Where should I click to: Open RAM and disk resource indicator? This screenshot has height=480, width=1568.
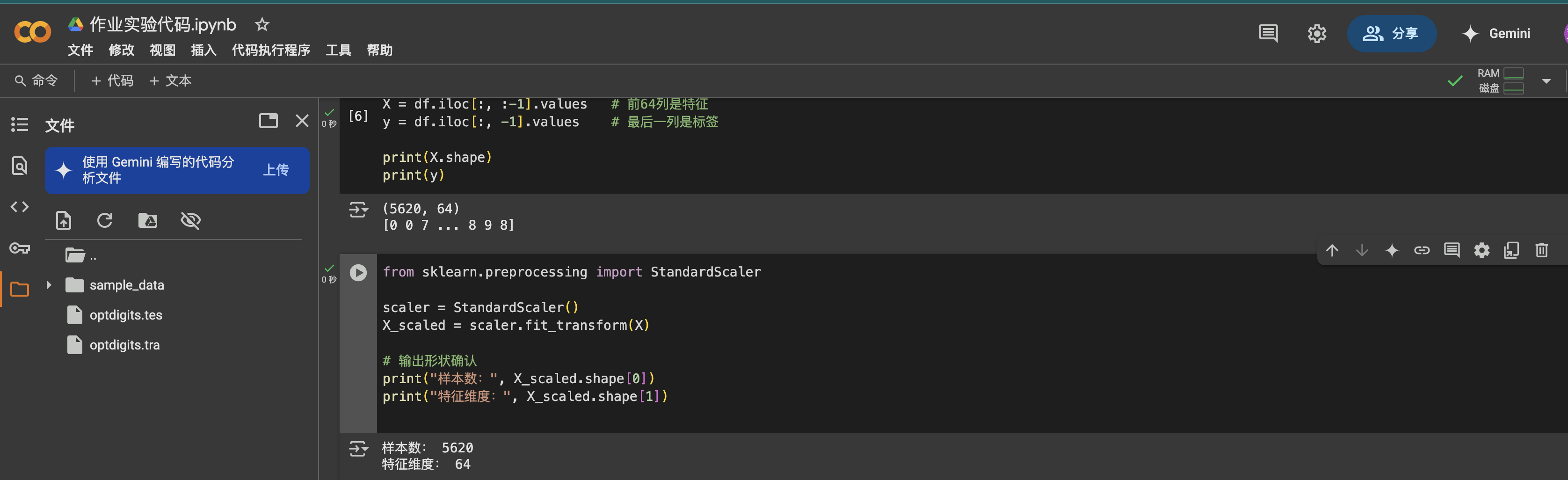point(1501,80)
